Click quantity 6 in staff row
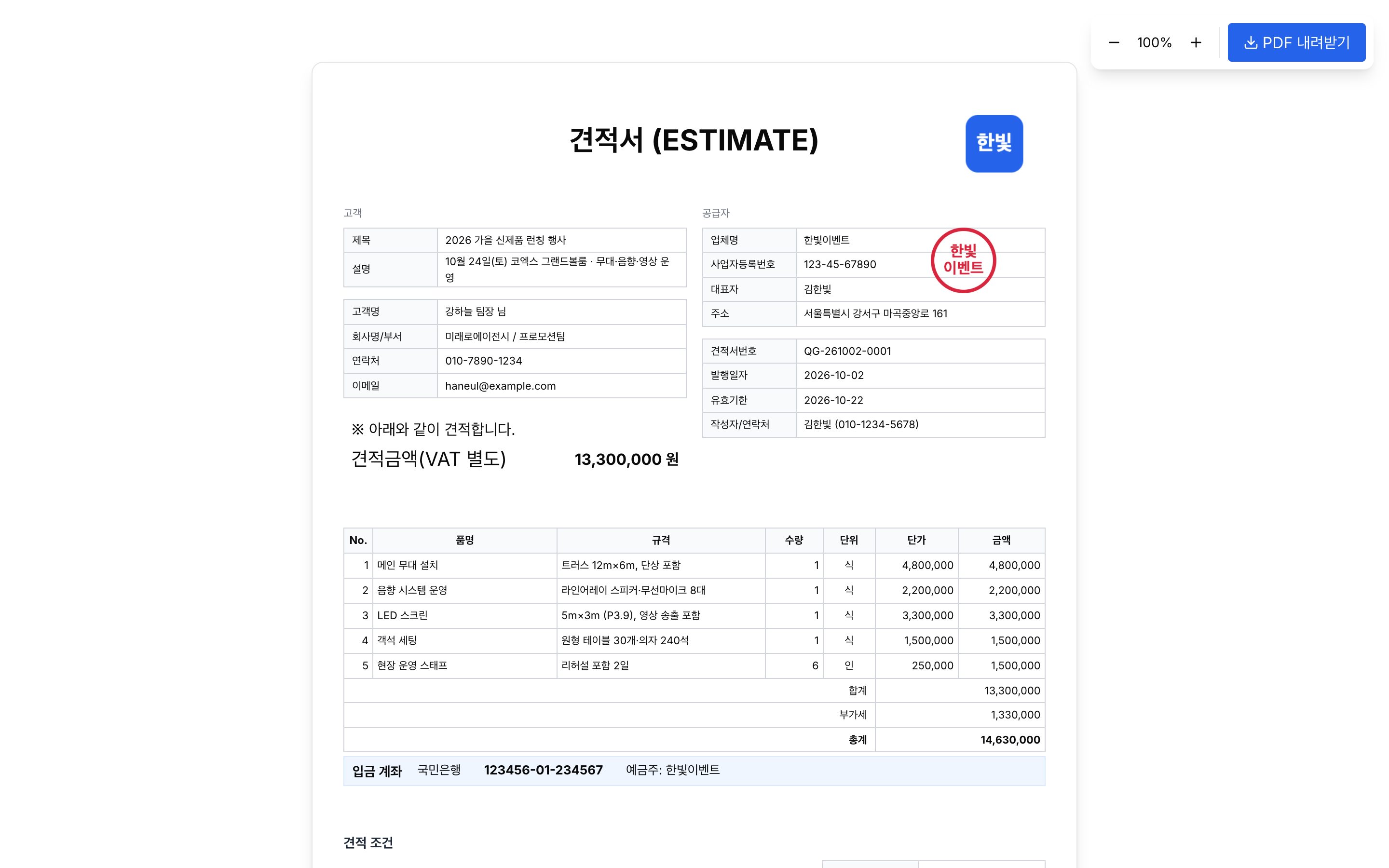 pyautogui.click(x=815, y=665)
